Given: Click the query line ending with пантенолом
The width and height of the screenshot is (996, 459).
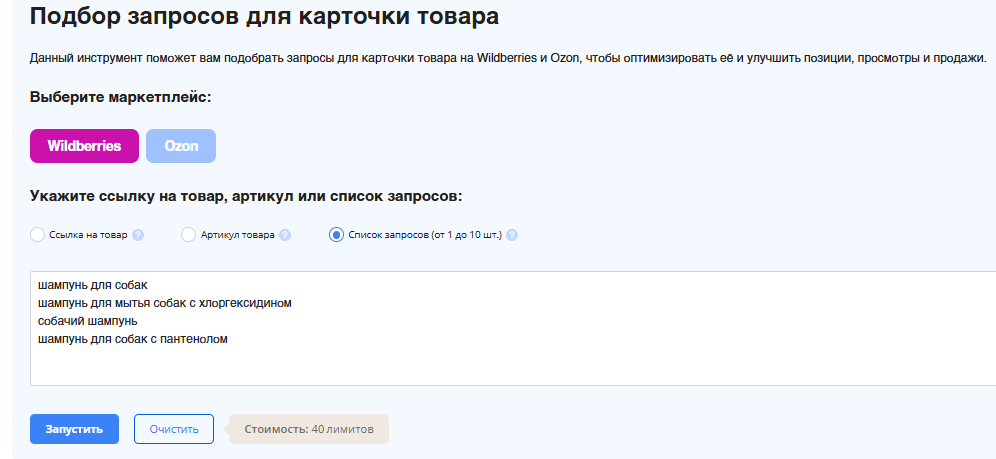Looking at the screenshot, I should 133,339.
